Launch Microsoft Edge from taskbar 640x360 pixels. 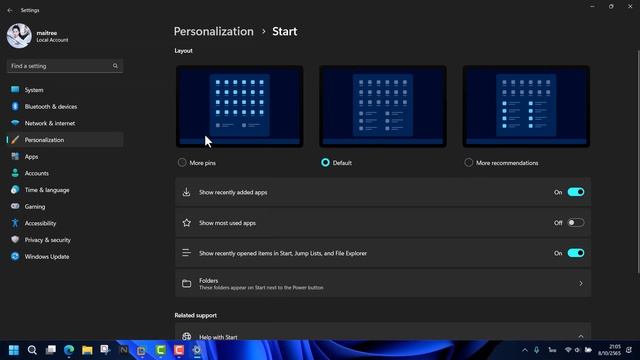[69, 350]
